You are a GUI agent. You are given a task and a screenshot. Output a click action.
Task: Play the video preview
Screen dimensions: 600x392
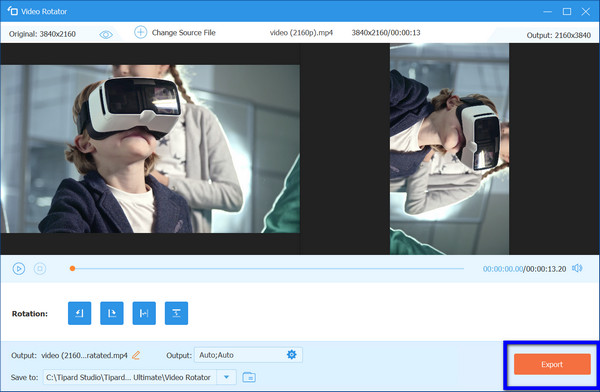tap(19, 269)
